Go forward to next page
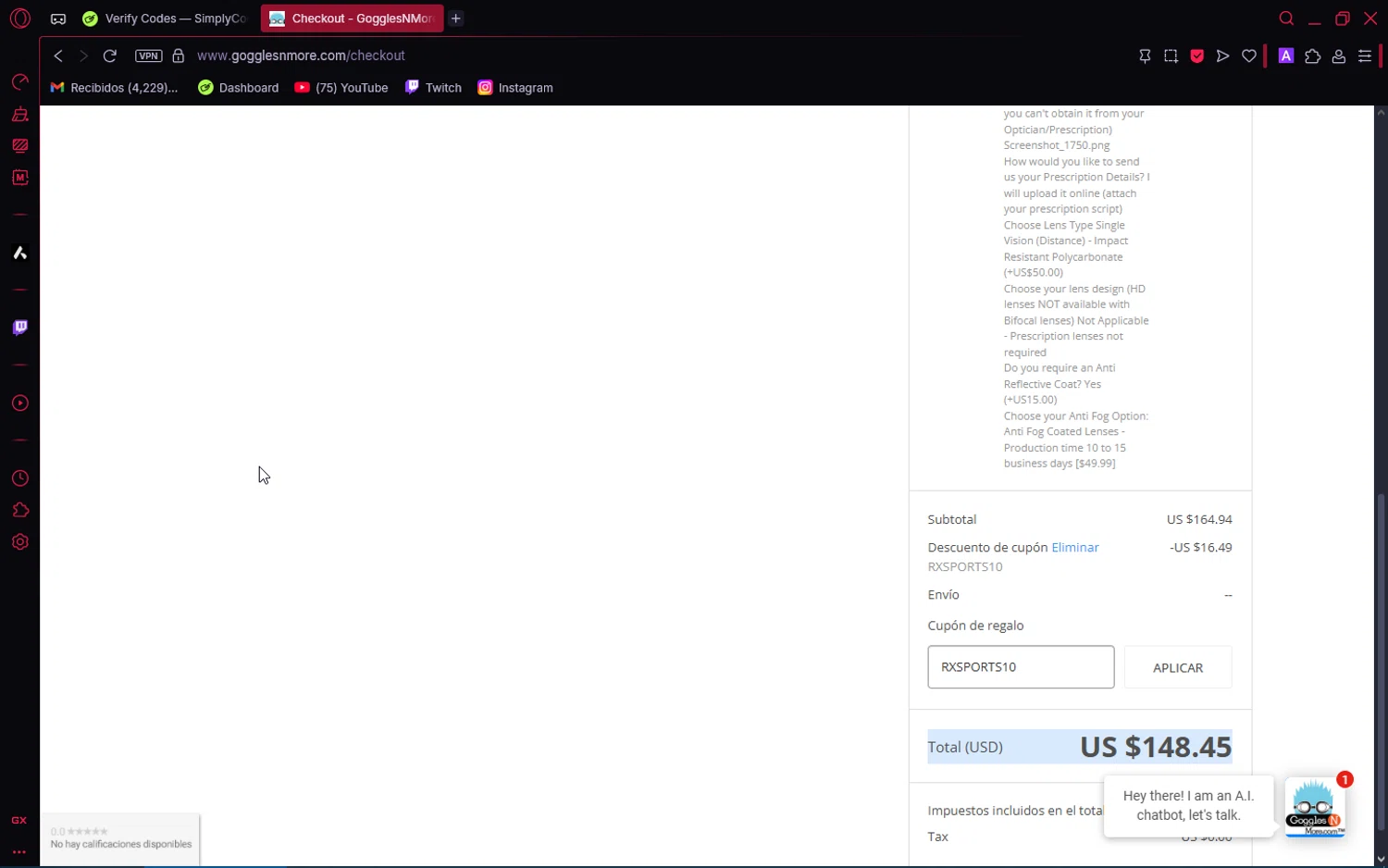1388x868 pixels. tap(83, 56)
